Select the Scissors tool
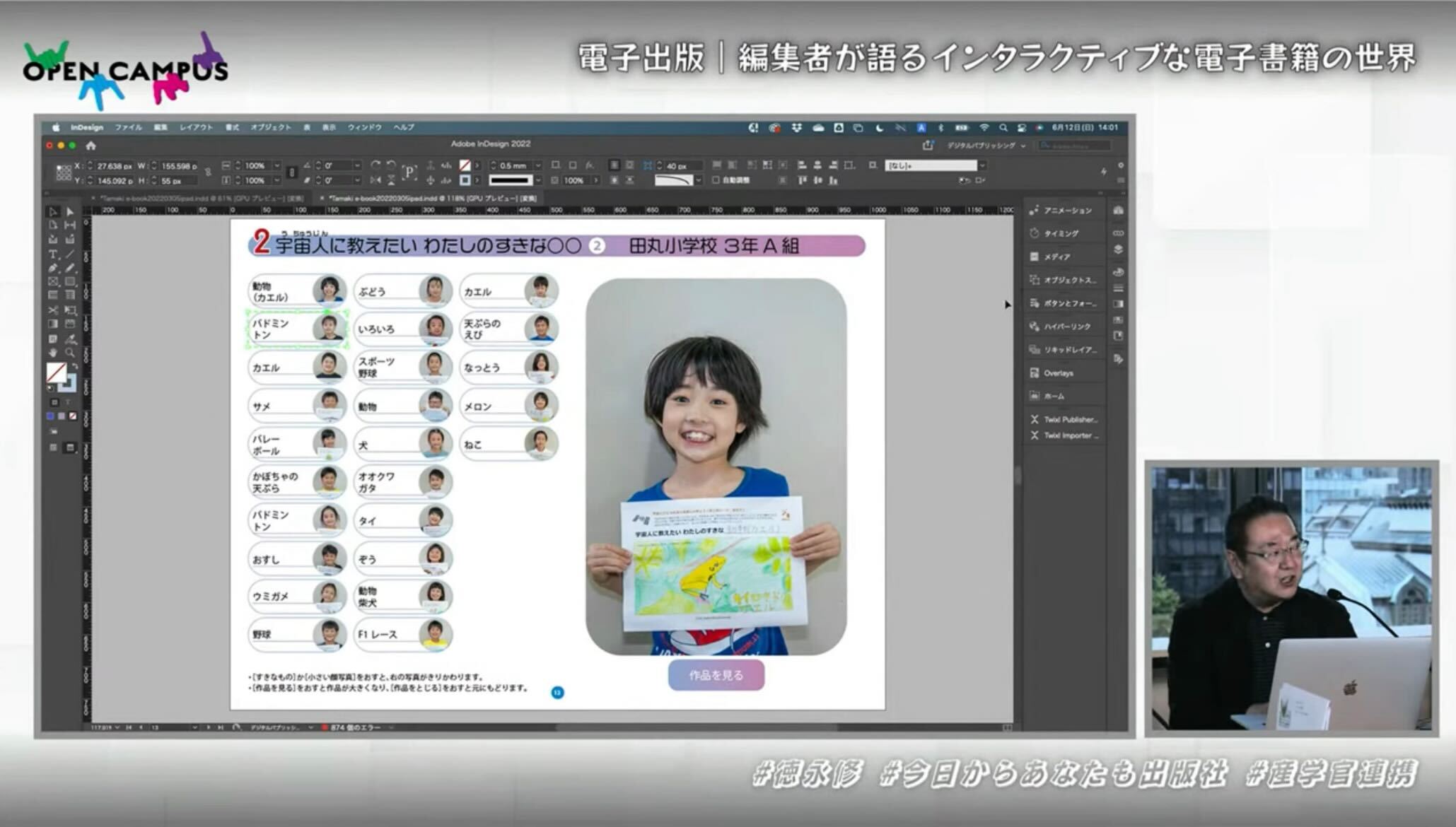This screenshot has height=827, width=1456. 53,310
